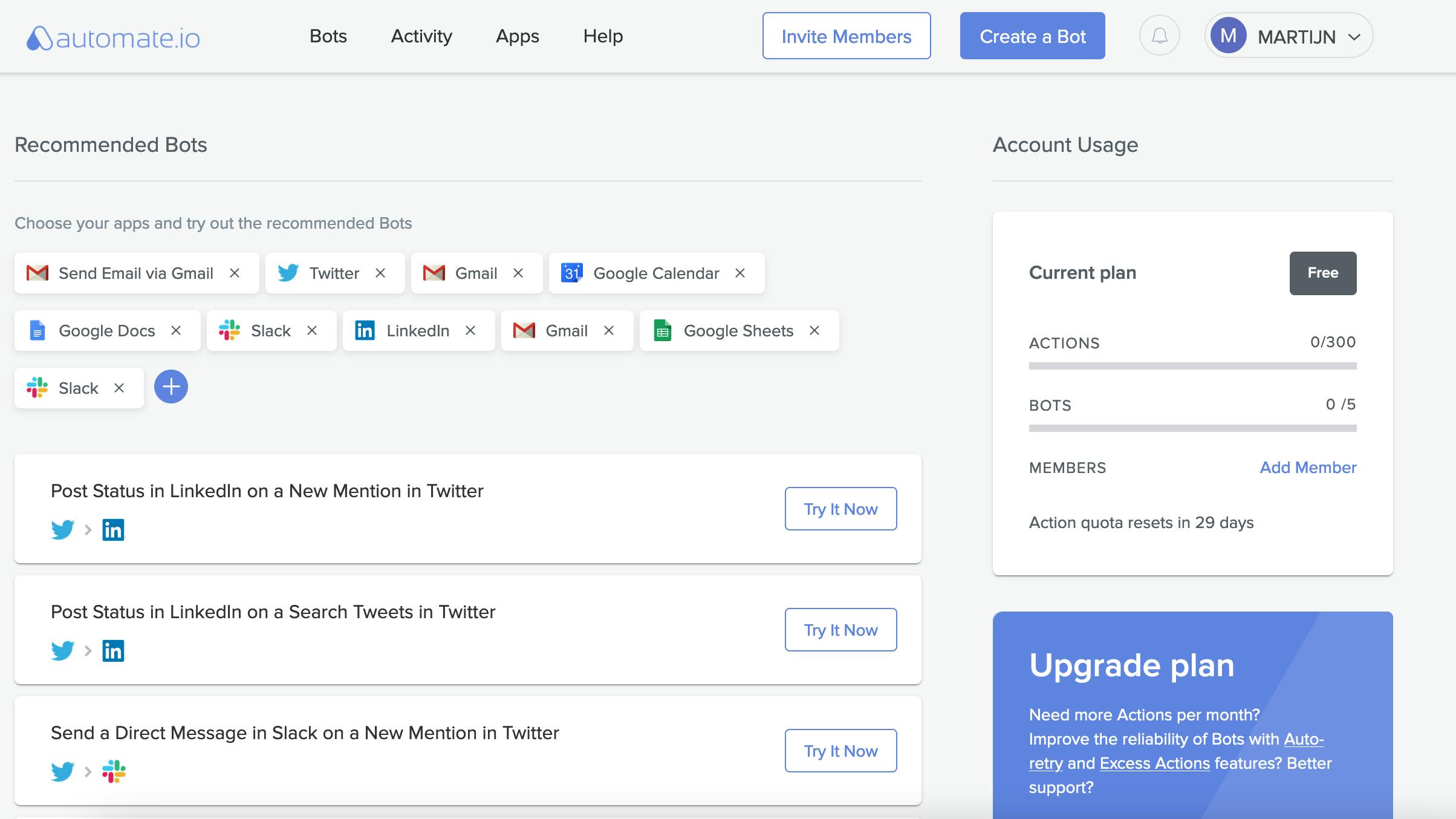The image size is (1456, 819).
Task: Remove the Send Email via Gmail chip
Action: pyautogui.click(x=235, y=273)
